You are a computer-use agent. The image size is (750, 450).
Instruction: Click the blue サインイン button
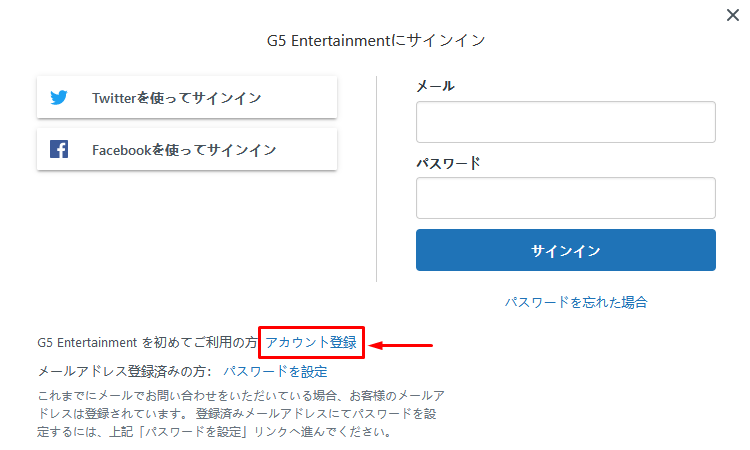[x=566, y=250]
